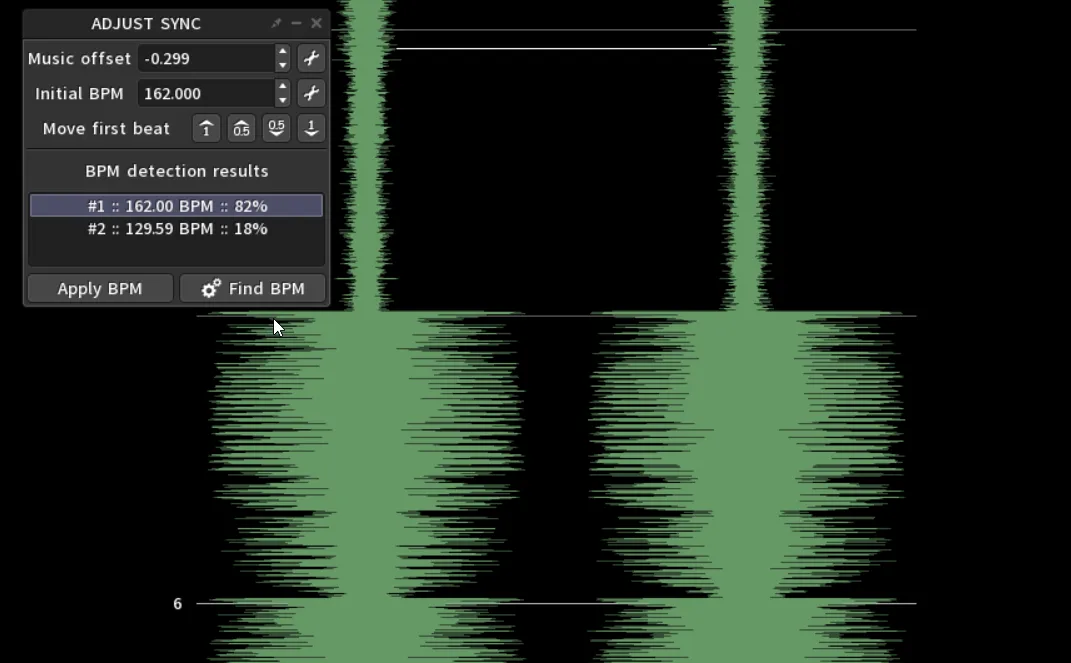Viewport: 1071px width, 663px height.
Task: Move first beat up by 1
Action: [x=206, y=129]
